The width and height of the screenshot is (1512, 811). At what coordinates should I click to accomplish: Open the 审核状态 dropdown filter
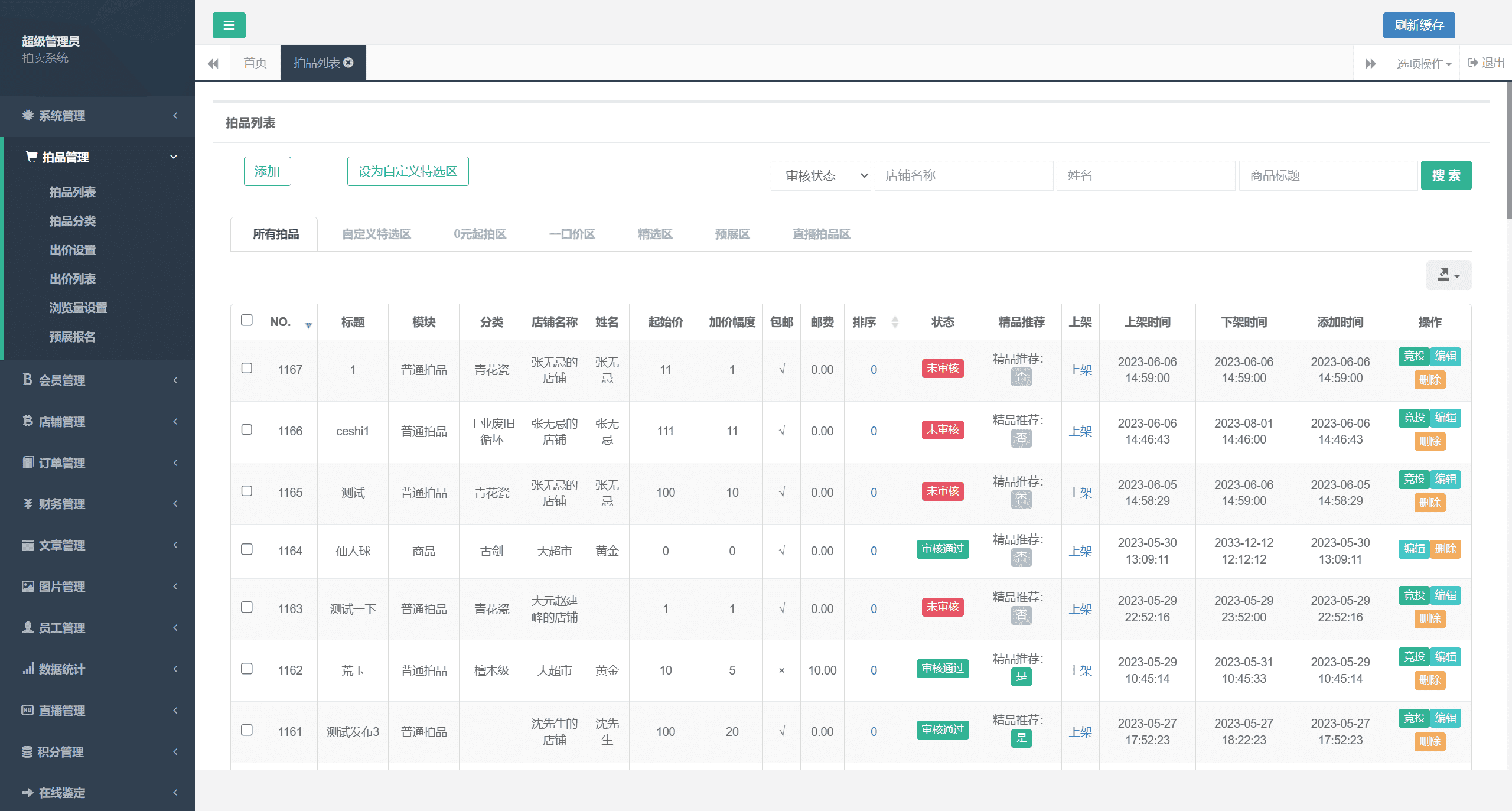tap(820, 175)
